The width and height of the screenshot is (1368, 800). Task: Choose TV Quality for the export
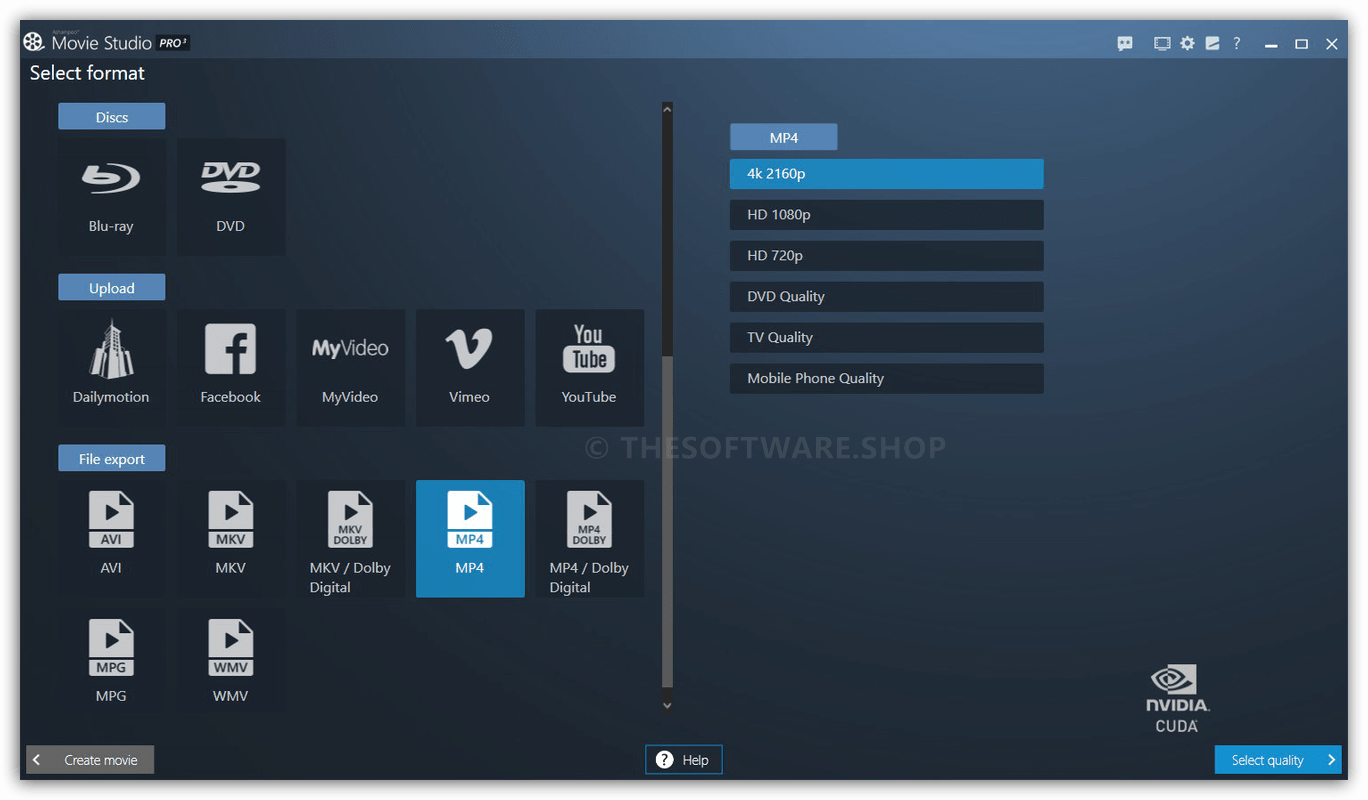(x=886, y=337)
